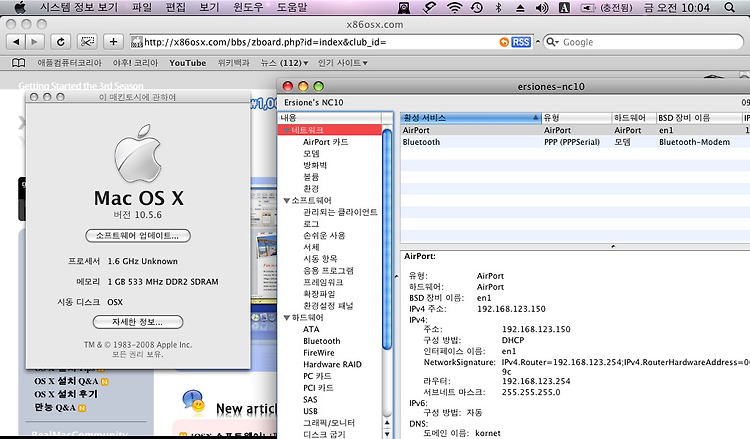The height and width of the screenshot is (439, 750).
Task: Open the input source icon
Action: coord(564,7)
